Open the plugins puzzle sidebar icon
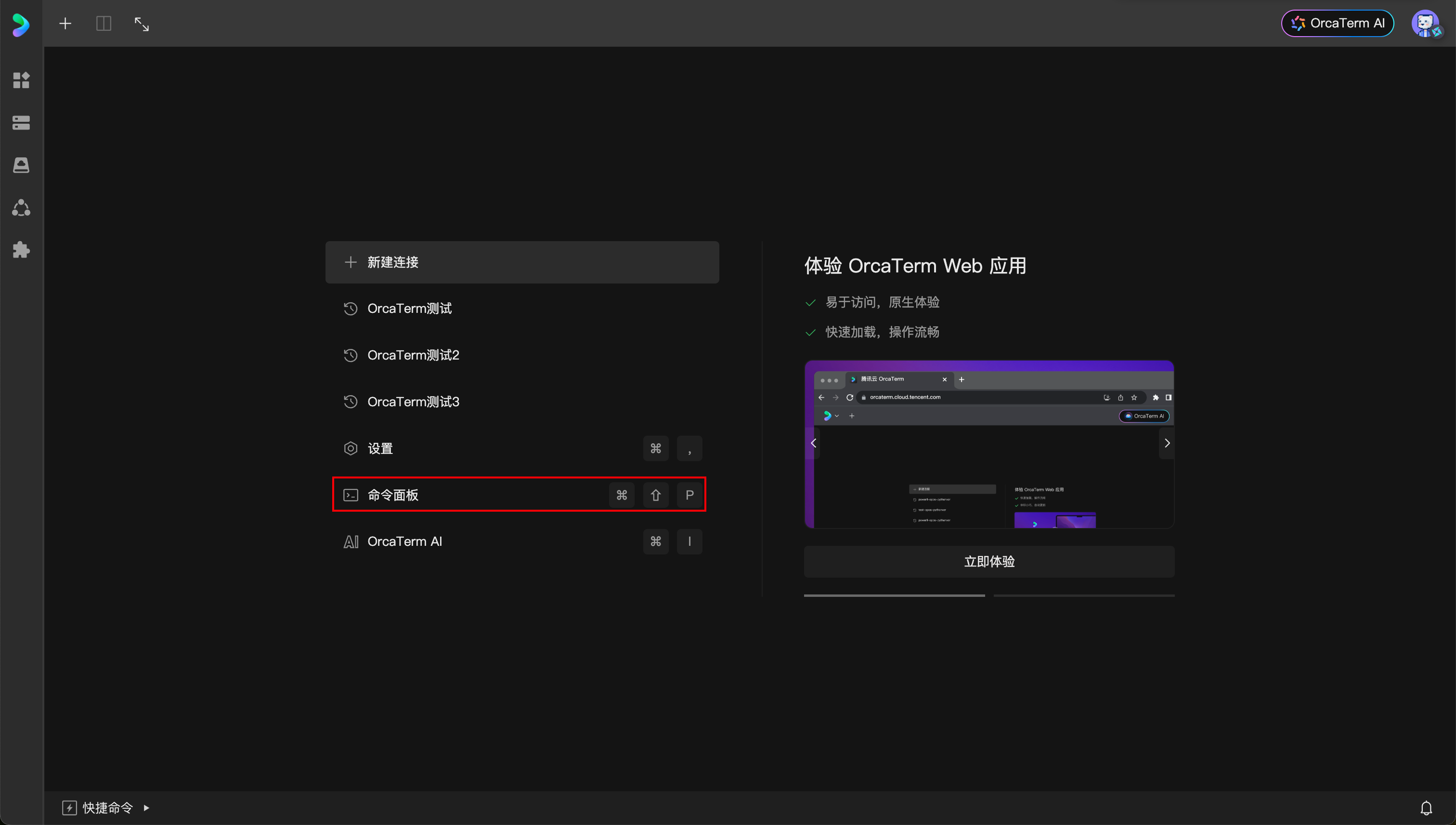This screenshot has width=1456, height=825. pos(21,250)
